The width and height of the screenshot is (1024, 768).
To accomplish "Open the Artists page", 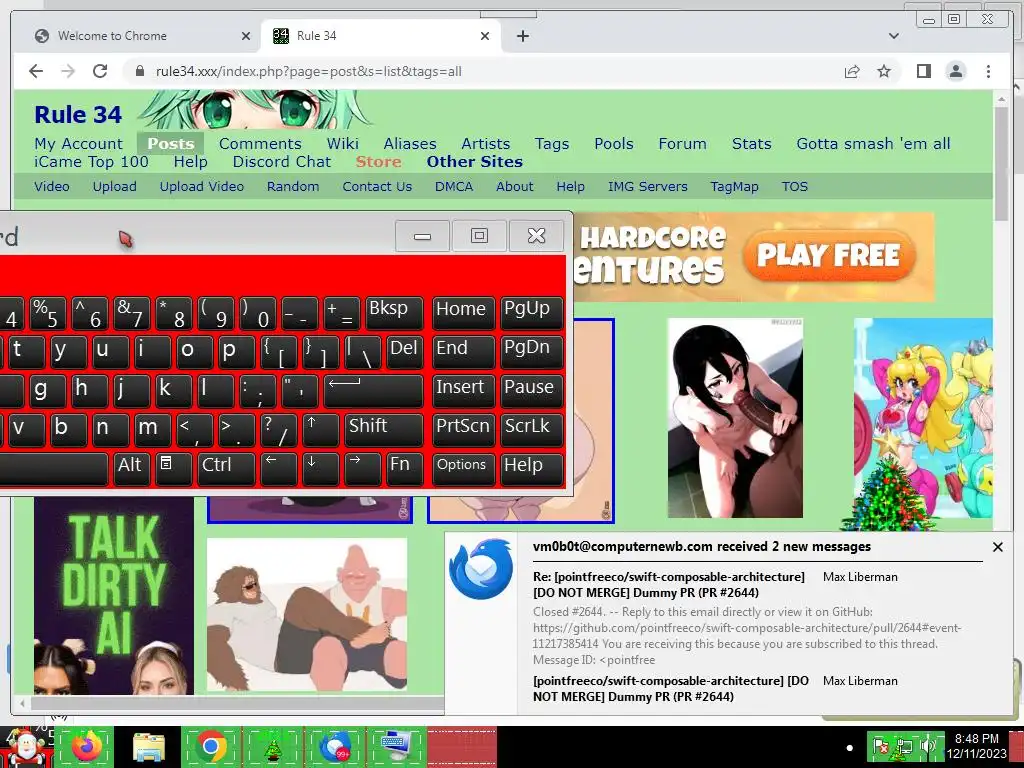I will (x=485, y=144).
